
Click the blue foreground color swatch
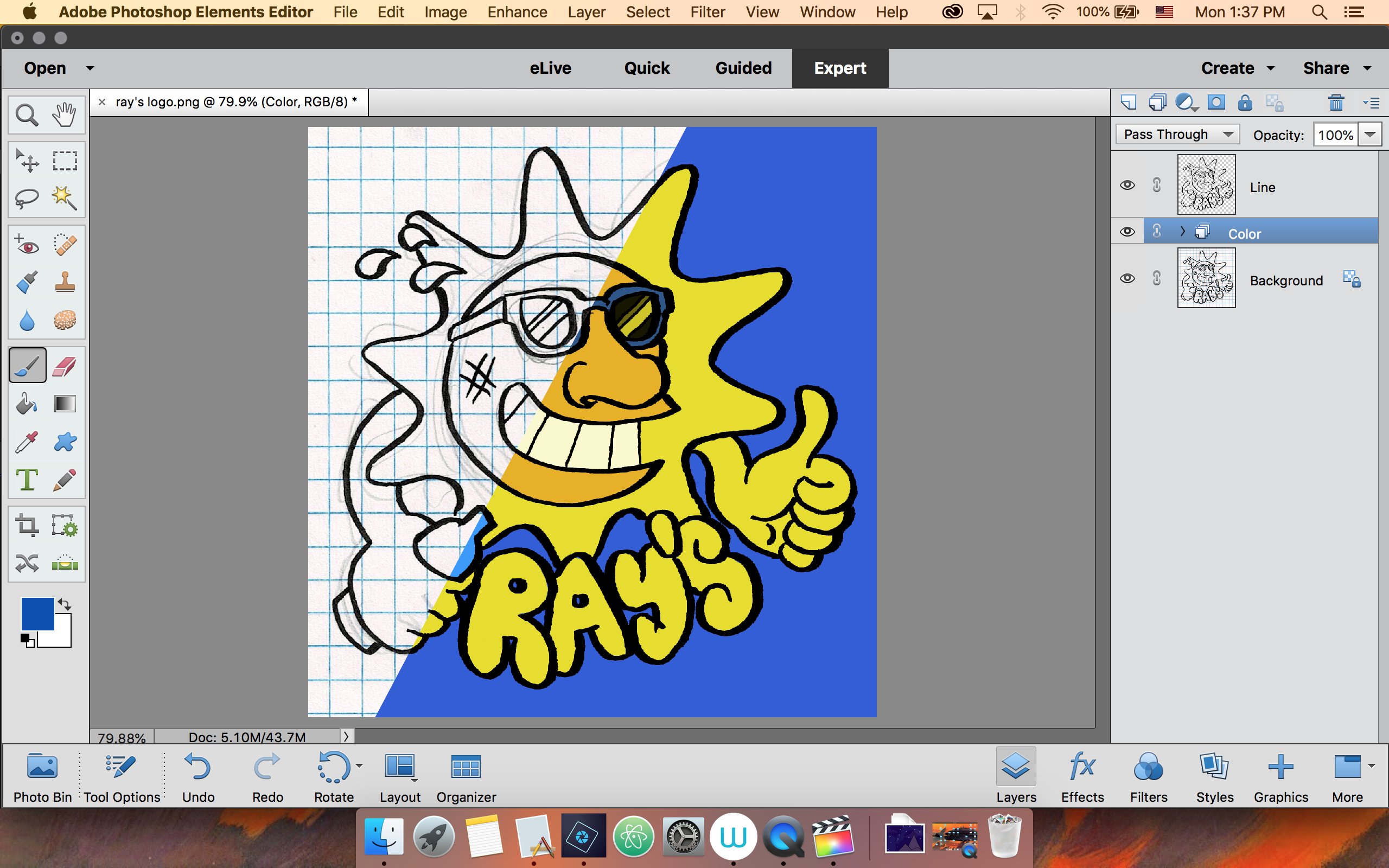37,614
